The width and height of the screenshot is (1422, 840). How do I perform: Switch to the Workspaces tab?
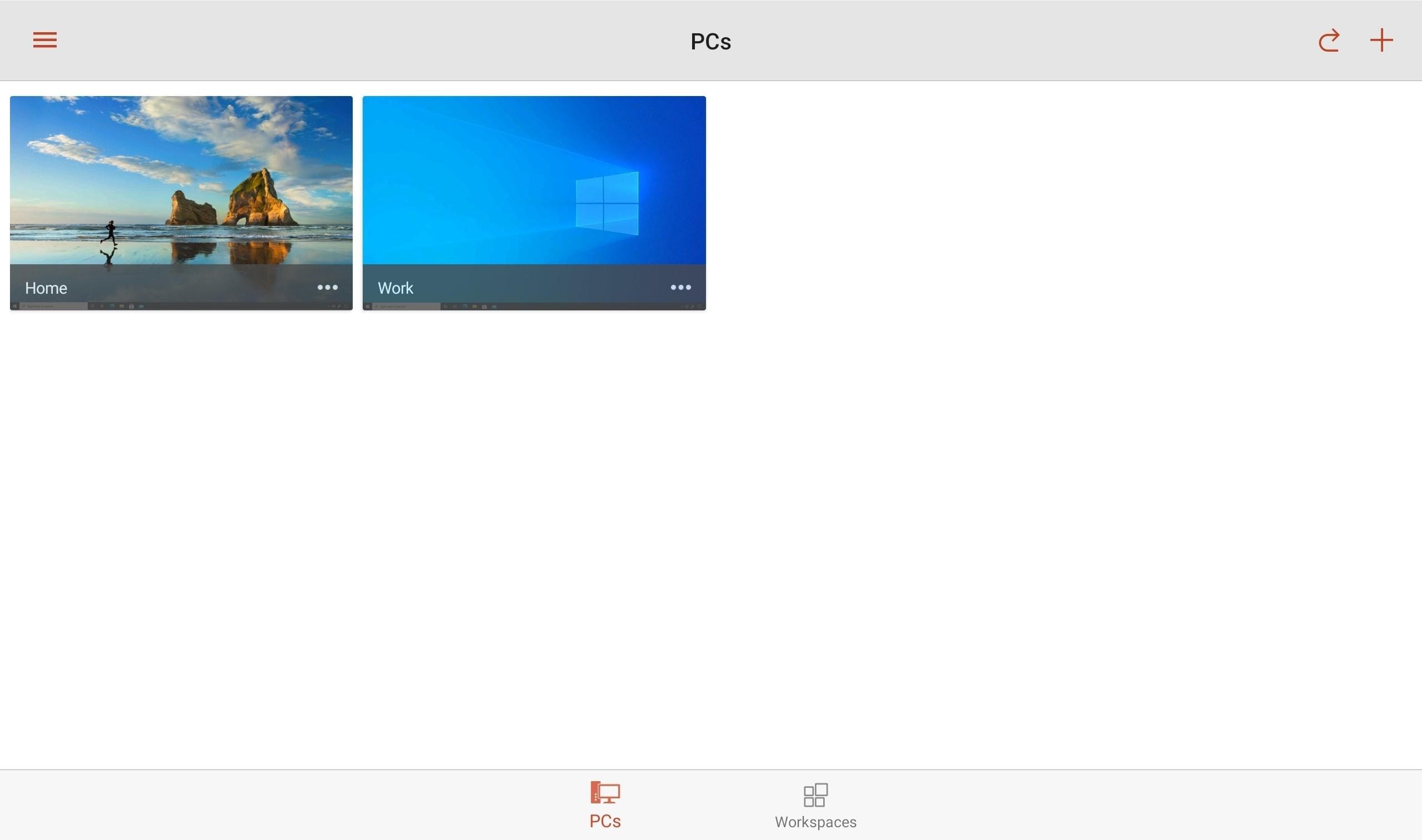pos(814,805)
